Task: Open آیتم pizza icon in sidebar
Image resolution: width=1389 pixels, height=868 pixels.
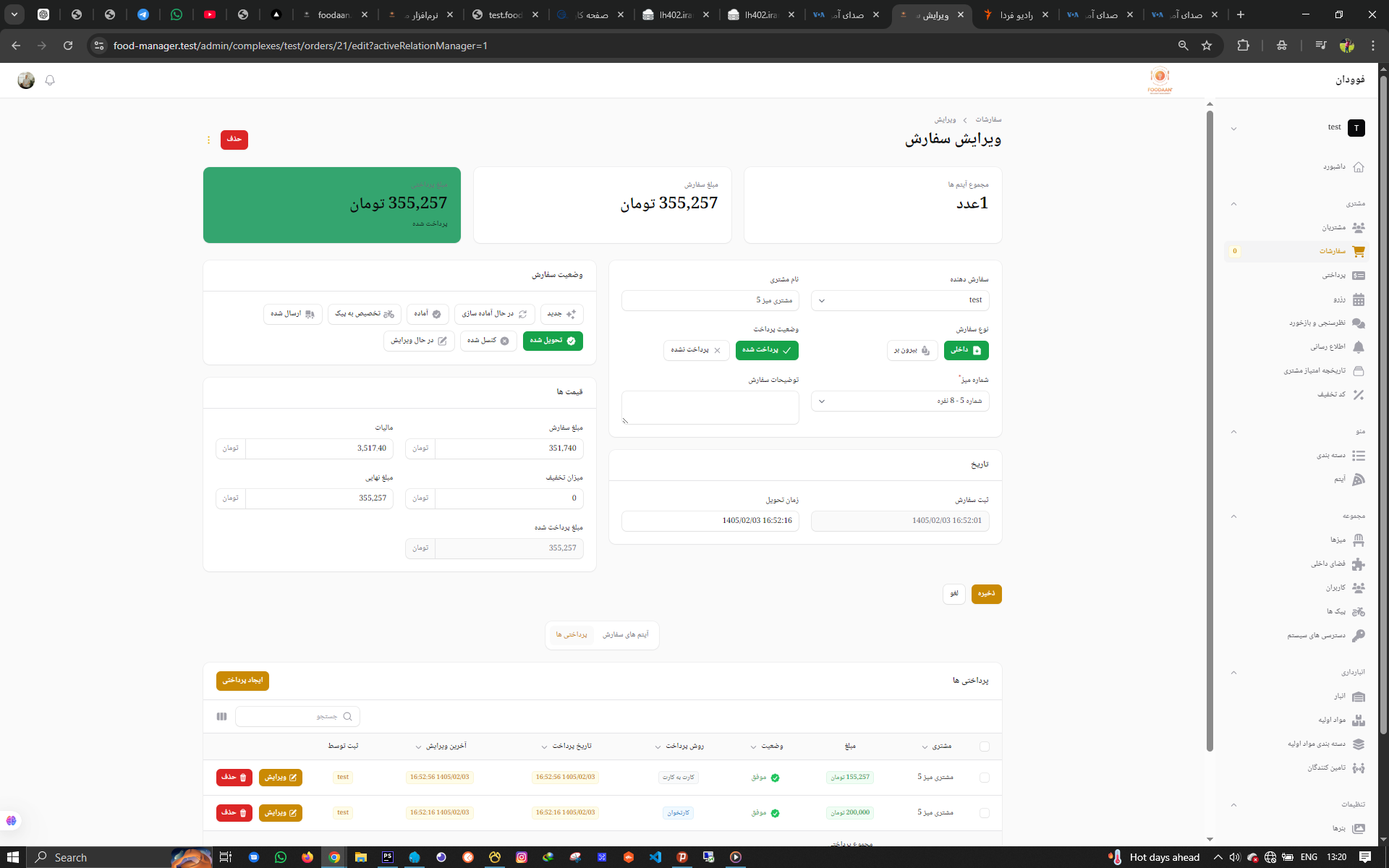Action: (1359, 479)
